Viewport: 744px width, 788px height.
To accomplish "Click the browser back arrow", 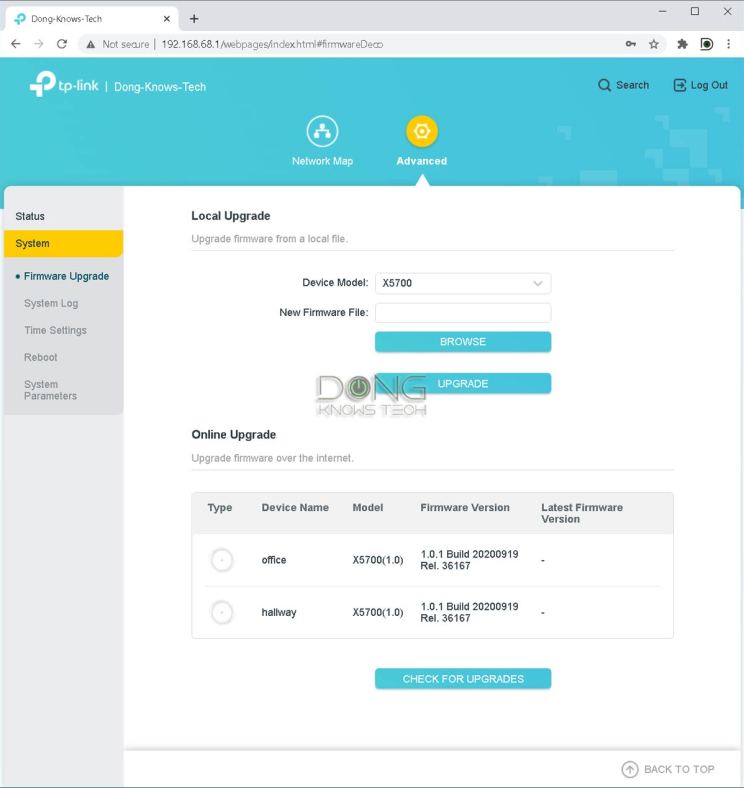I will coord(16,44).
